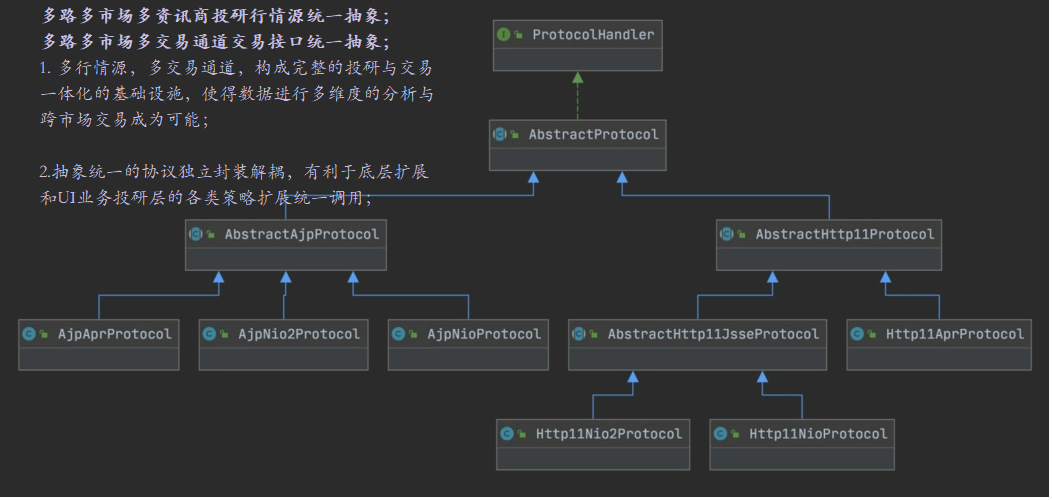The height and width of the screenshot is (500, 1052).
Task: Select the AjpAprProtocol class node
Action: (x=99, y=345)
